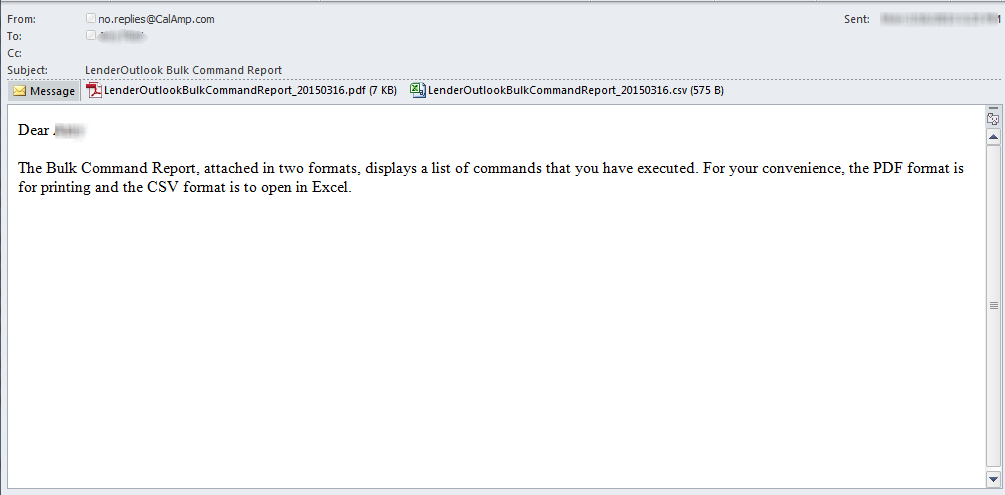
Task: Click the sender's presence indicator square
Action: coord(91,19)
